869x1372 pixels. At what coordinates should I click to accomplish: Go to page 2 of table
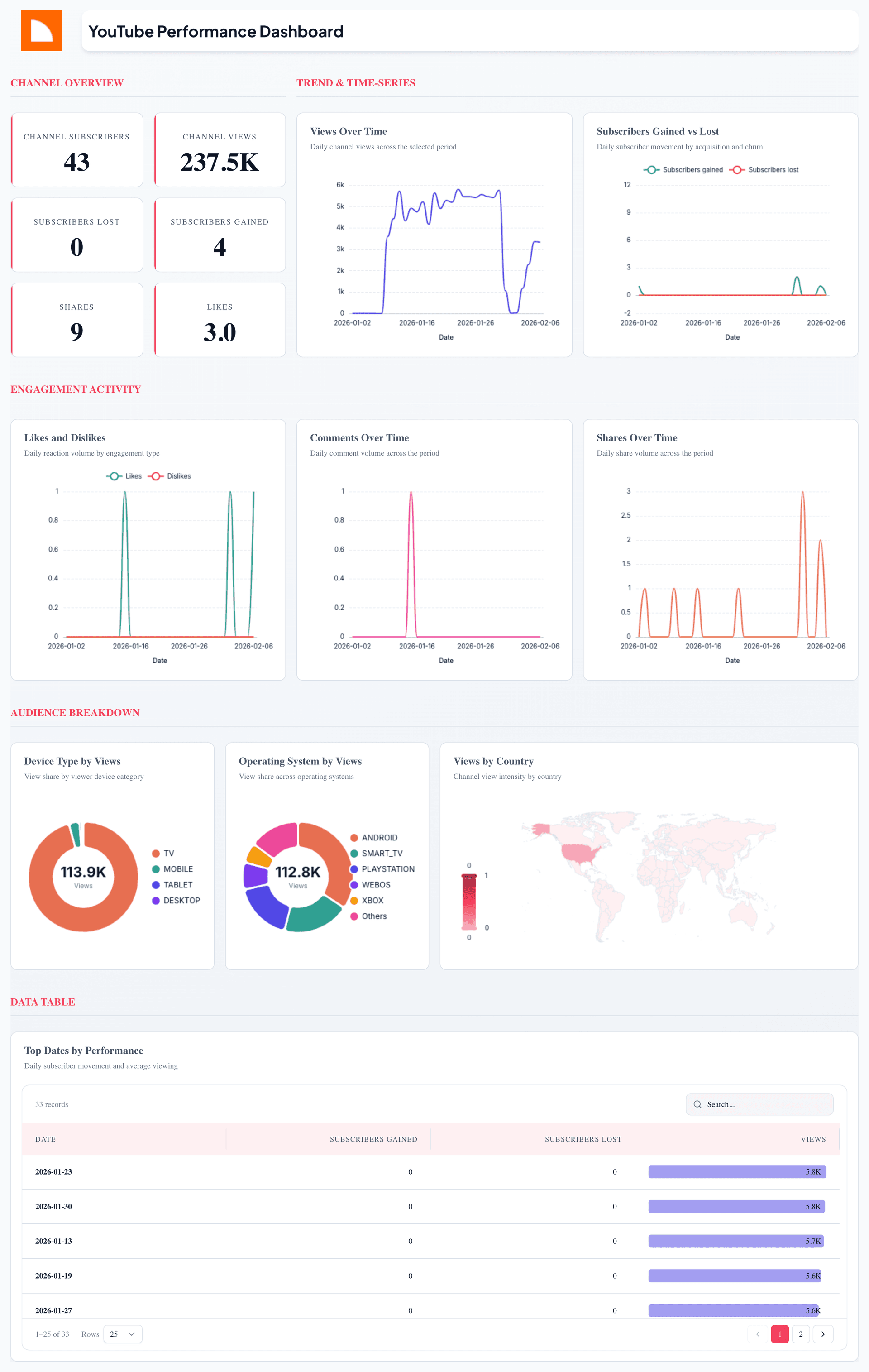coord(801,1334)
